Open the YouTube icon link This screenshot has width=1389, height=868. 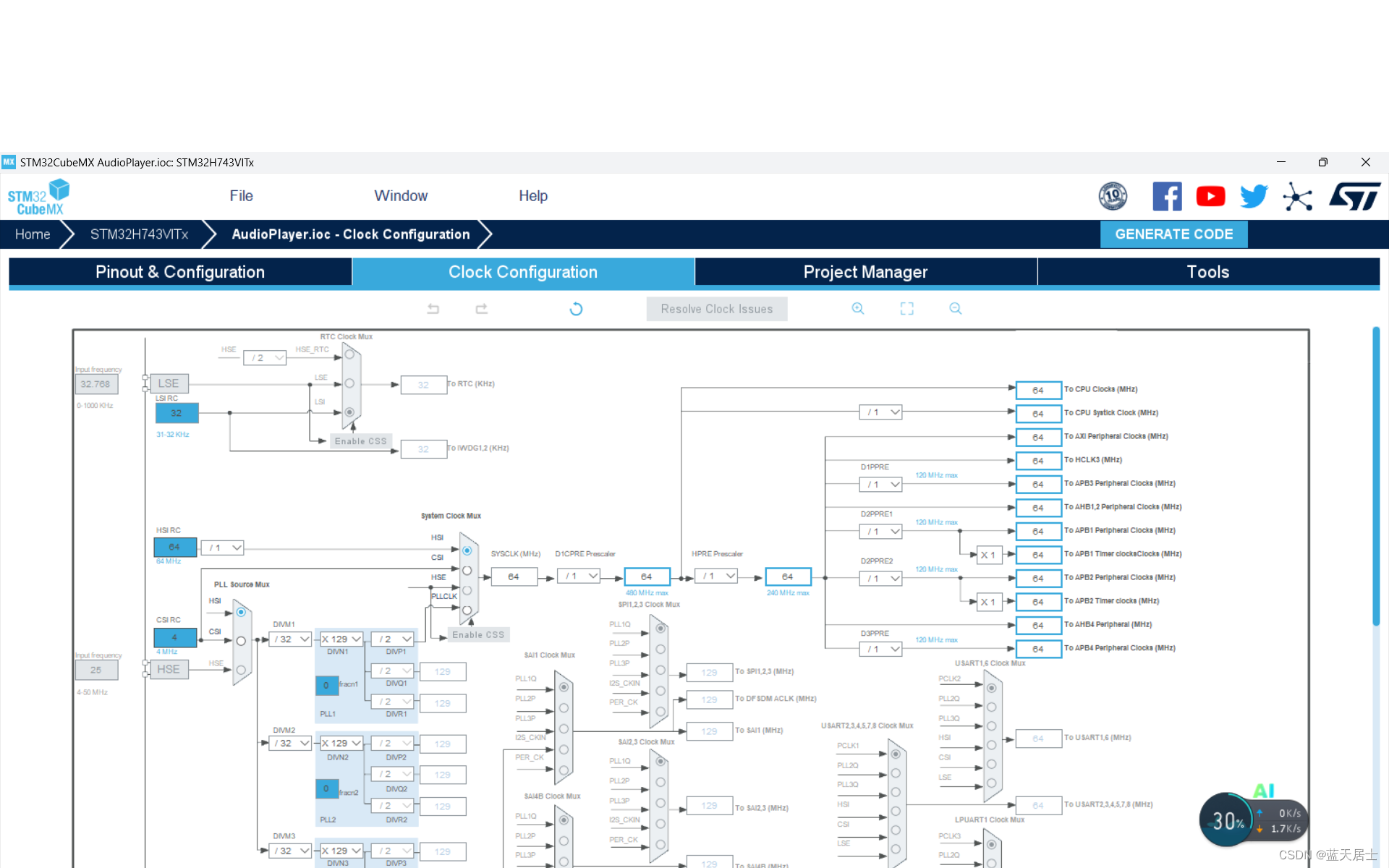click(x=1210, y=196)
